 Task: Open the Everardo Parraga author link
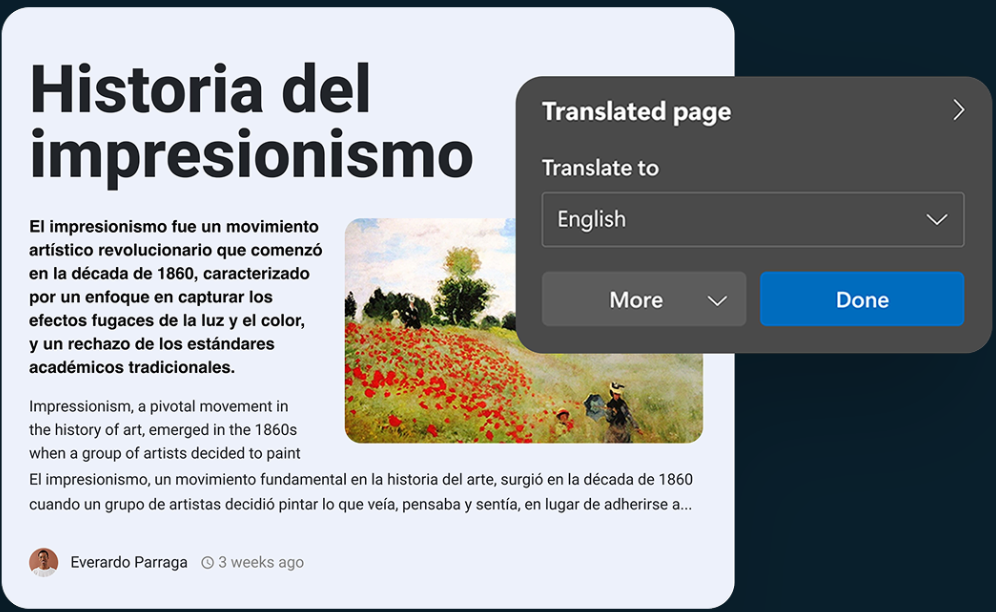129,562
